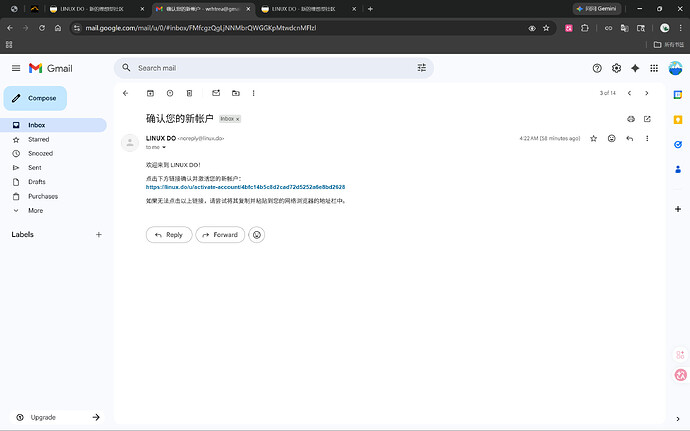Open Gemini sparkle icon in Gmail
Screen dimensions: 690x431
click(635, 68)
